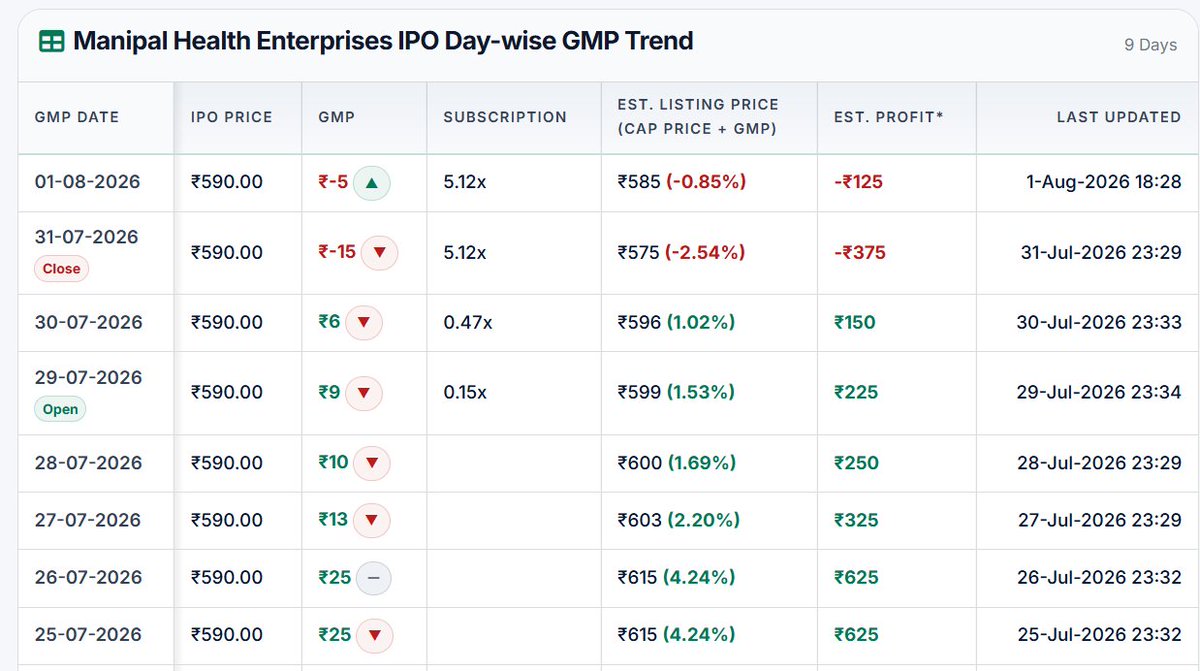
Task: Click the ₹225 estimated profit
Action: pyautogui.click(x=856, y=393)
